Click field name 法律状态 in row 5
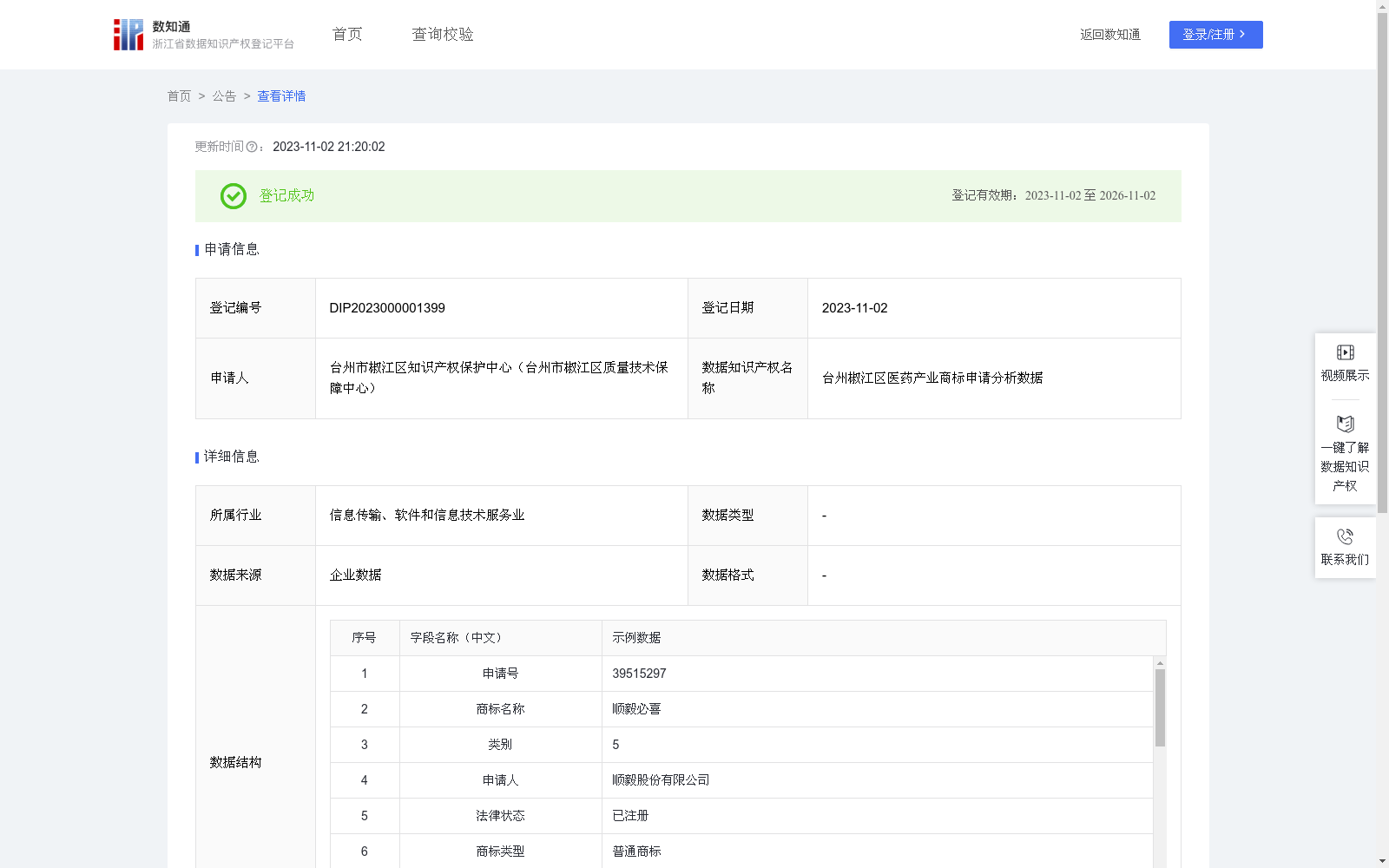Screen dimensions: 1389x868 (x=501, y=816)
